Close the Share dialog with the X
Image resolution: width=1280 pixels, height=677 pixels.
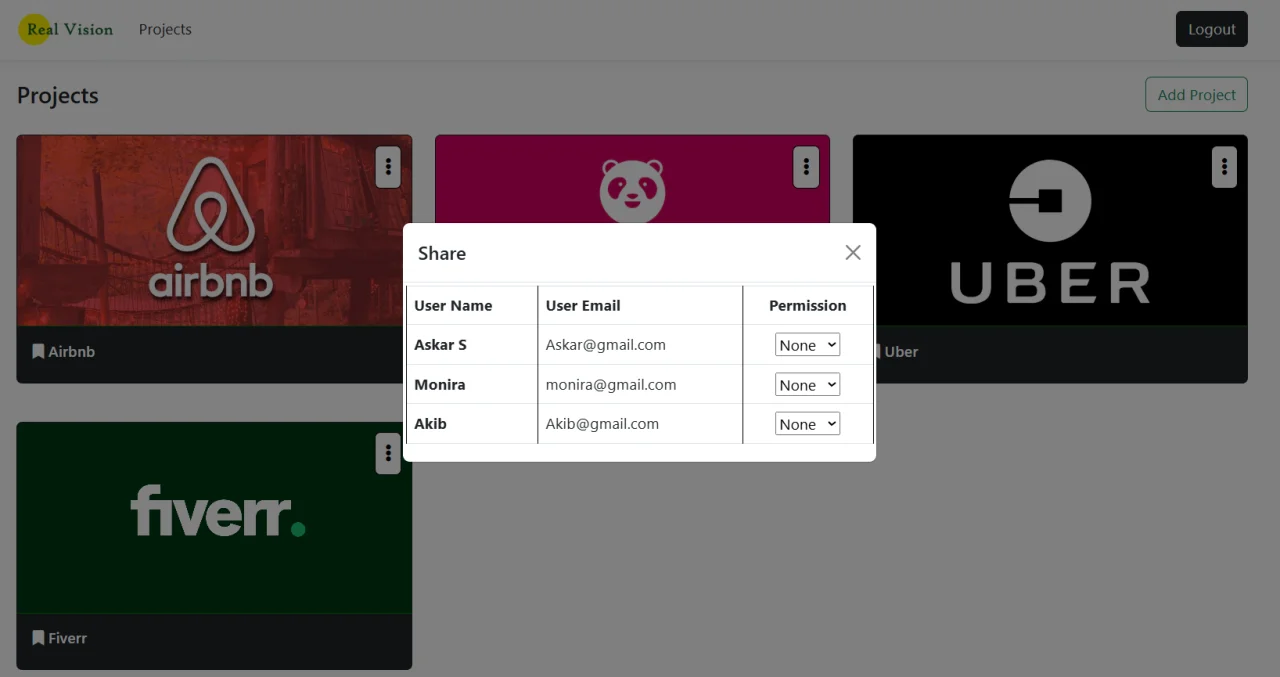pyautogui.click(x=853, y=253)
